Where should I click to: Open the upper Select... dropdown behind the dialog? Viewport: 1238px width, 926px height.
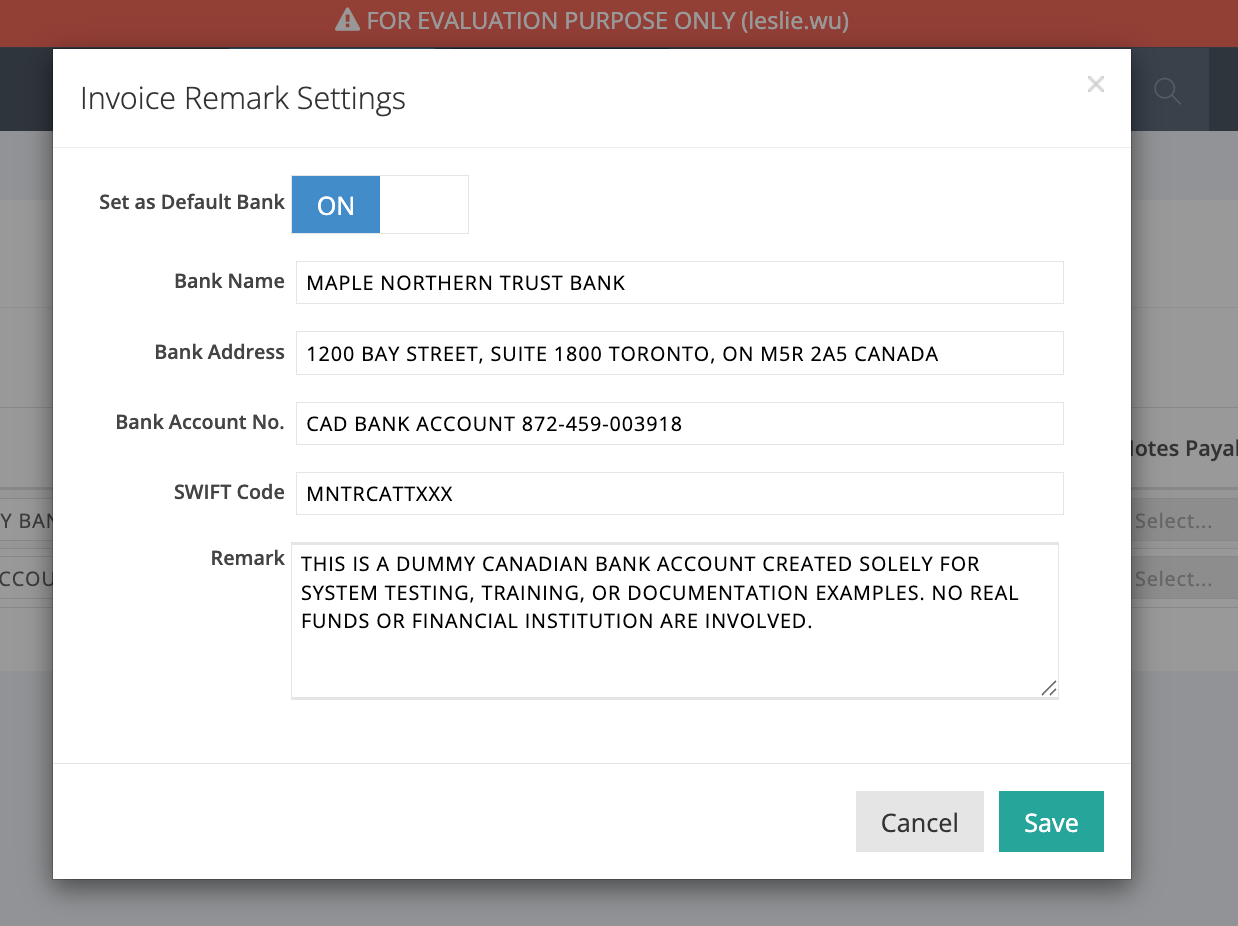click(1183, 520)
